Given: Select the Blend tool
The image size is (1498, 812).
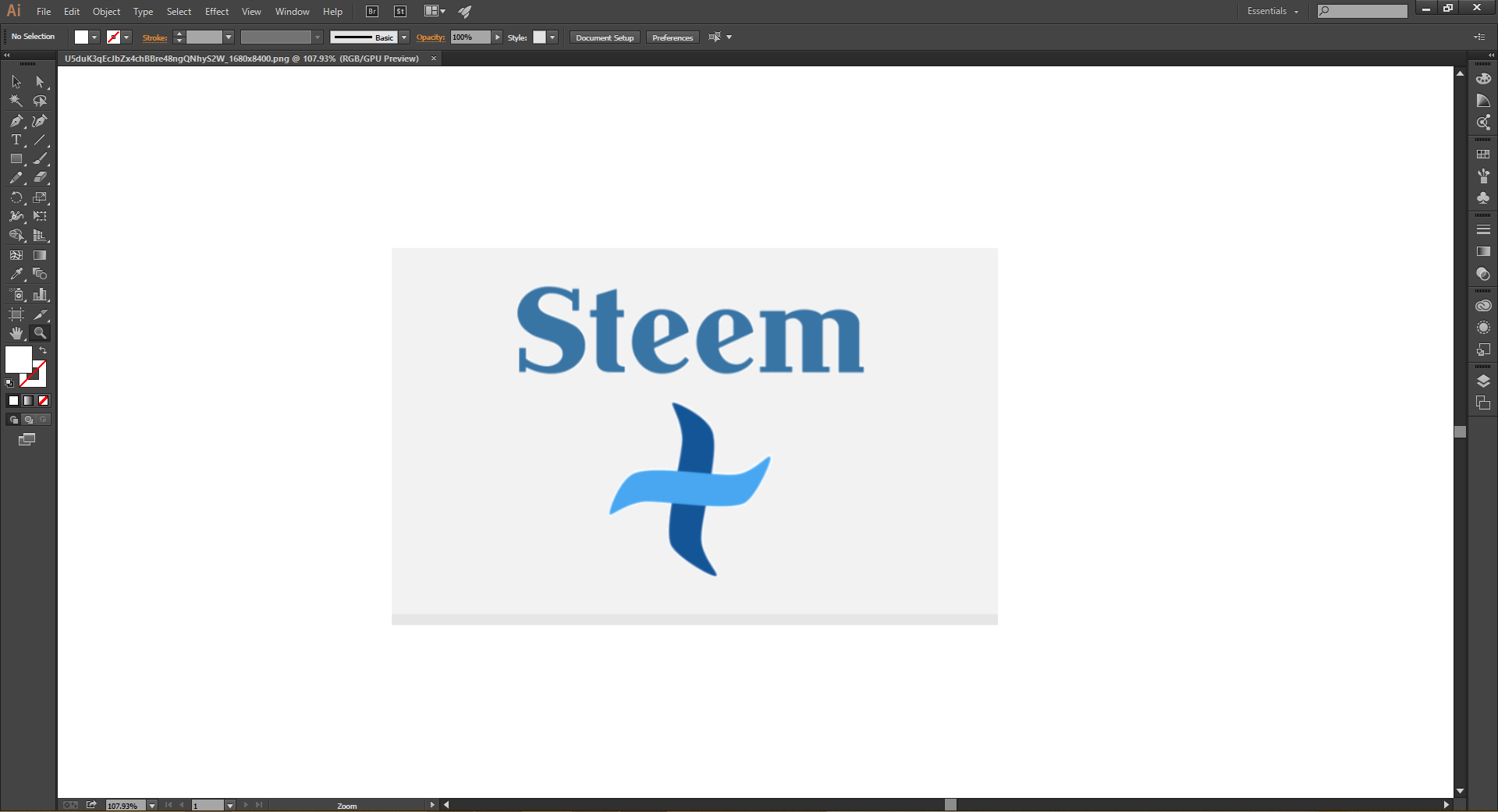Looking at the screenshot, I should coord(40,275).
